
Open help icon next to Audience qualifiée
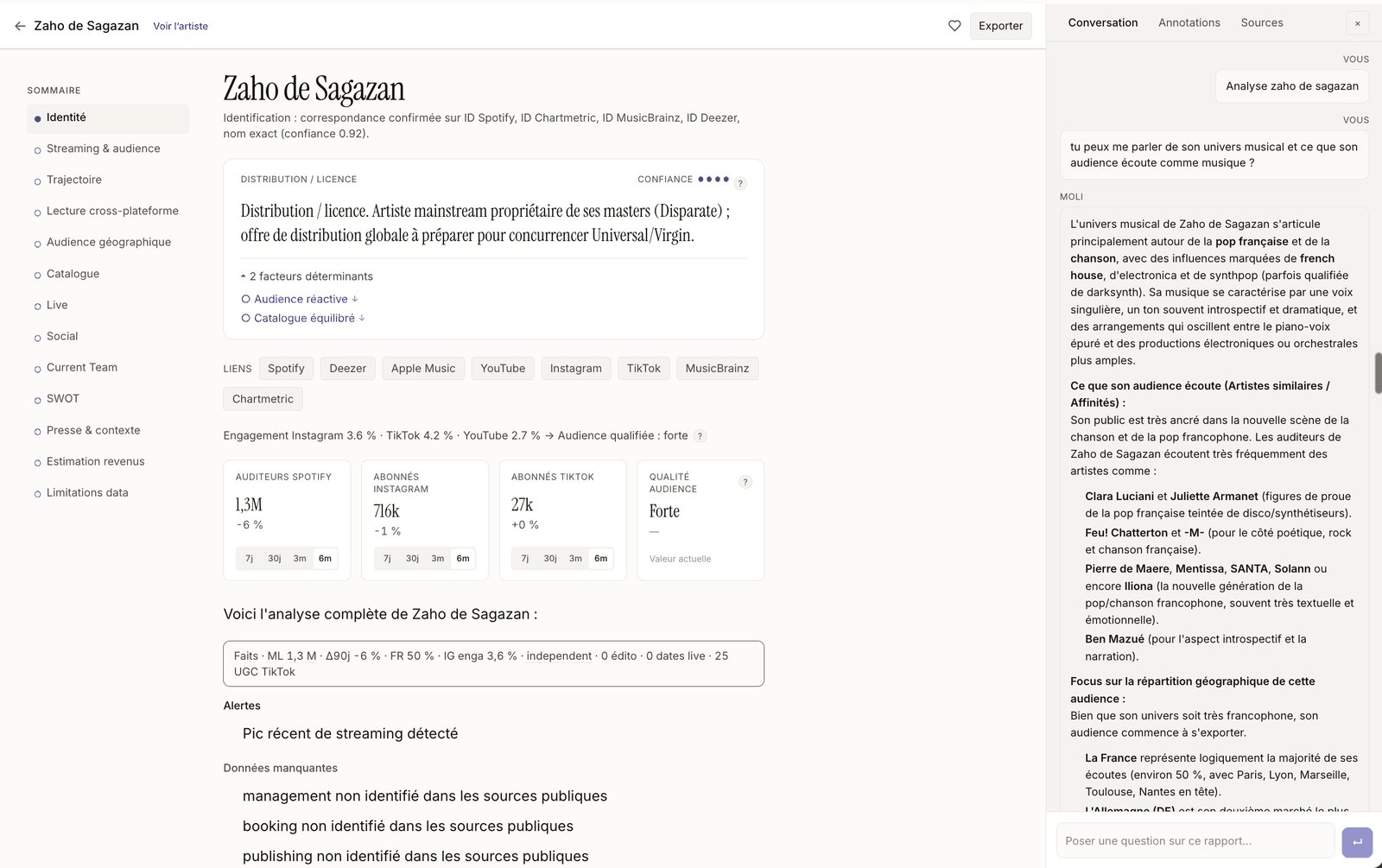[700, 436]
